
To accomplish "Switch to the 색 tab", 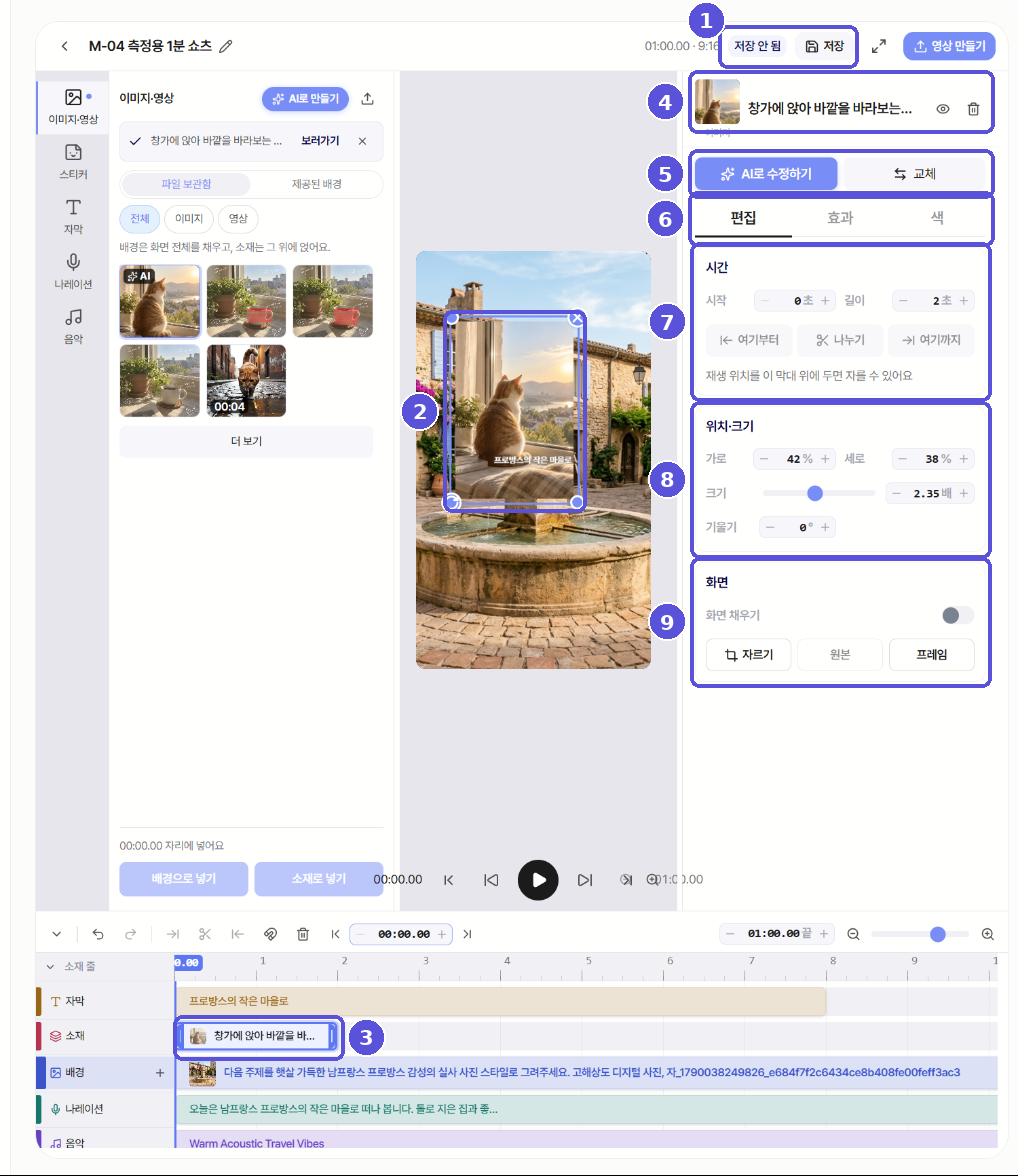I will coord(937,218).
